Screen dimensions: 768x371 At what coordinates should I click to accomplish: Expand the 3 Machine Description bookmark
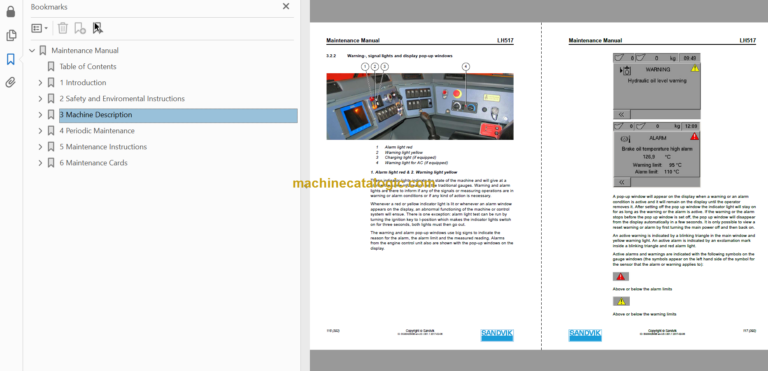point(40,115)
